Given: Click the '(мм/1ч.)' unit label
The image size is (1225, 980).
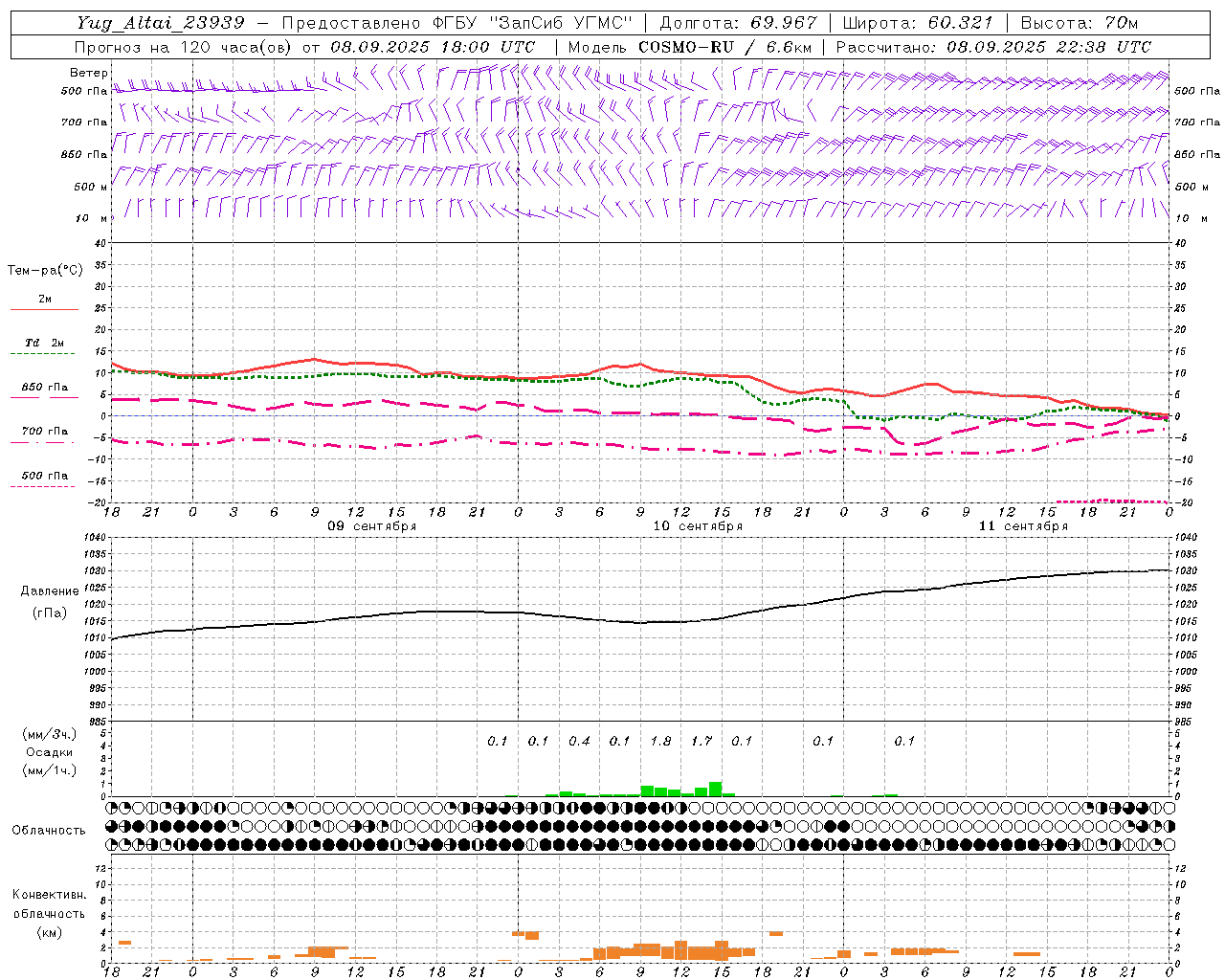Looking at the screenshot, I should click(48, 770).
